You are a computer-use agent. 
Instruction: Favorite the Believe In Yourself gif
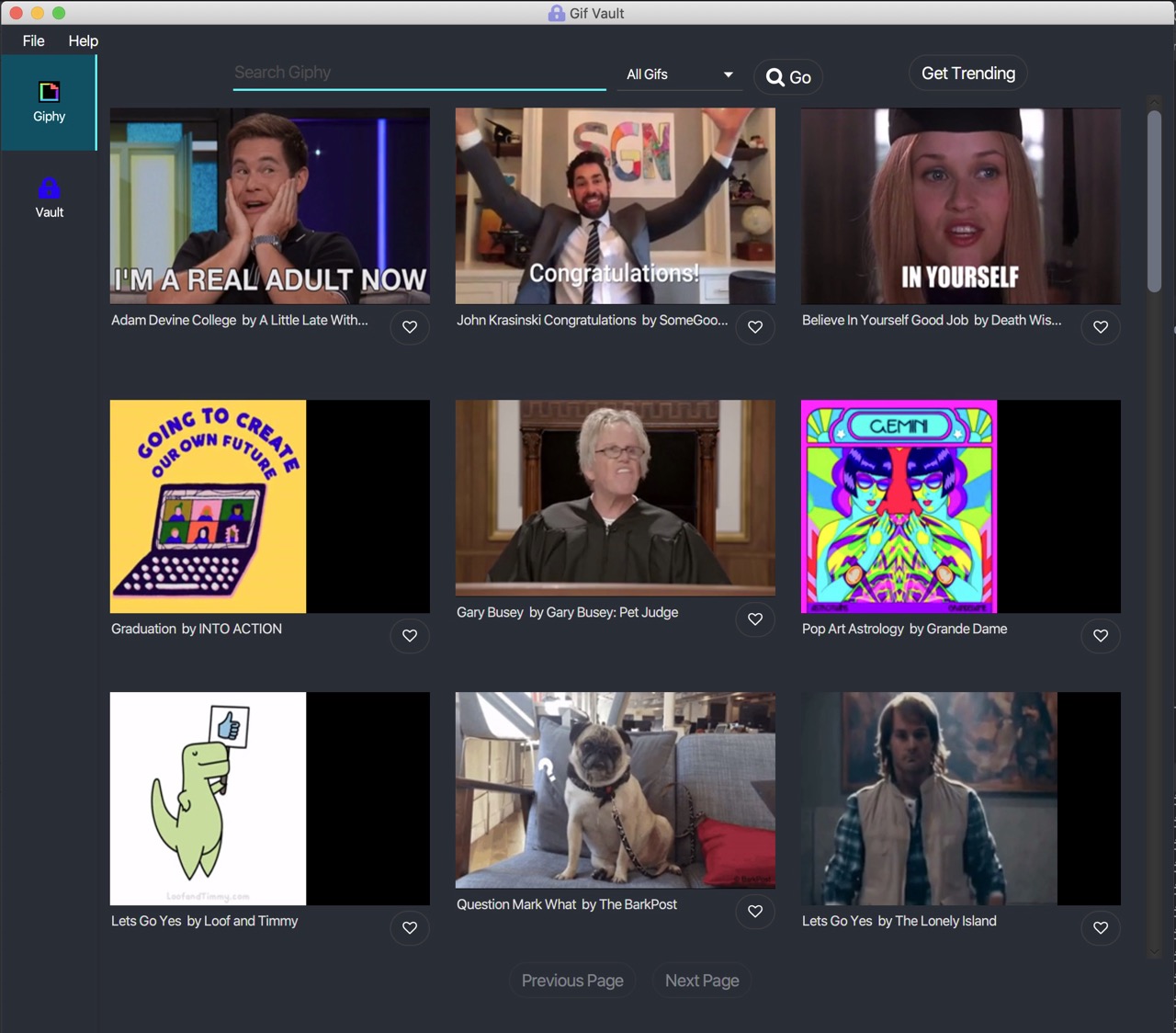click(x=1101, y=327)
